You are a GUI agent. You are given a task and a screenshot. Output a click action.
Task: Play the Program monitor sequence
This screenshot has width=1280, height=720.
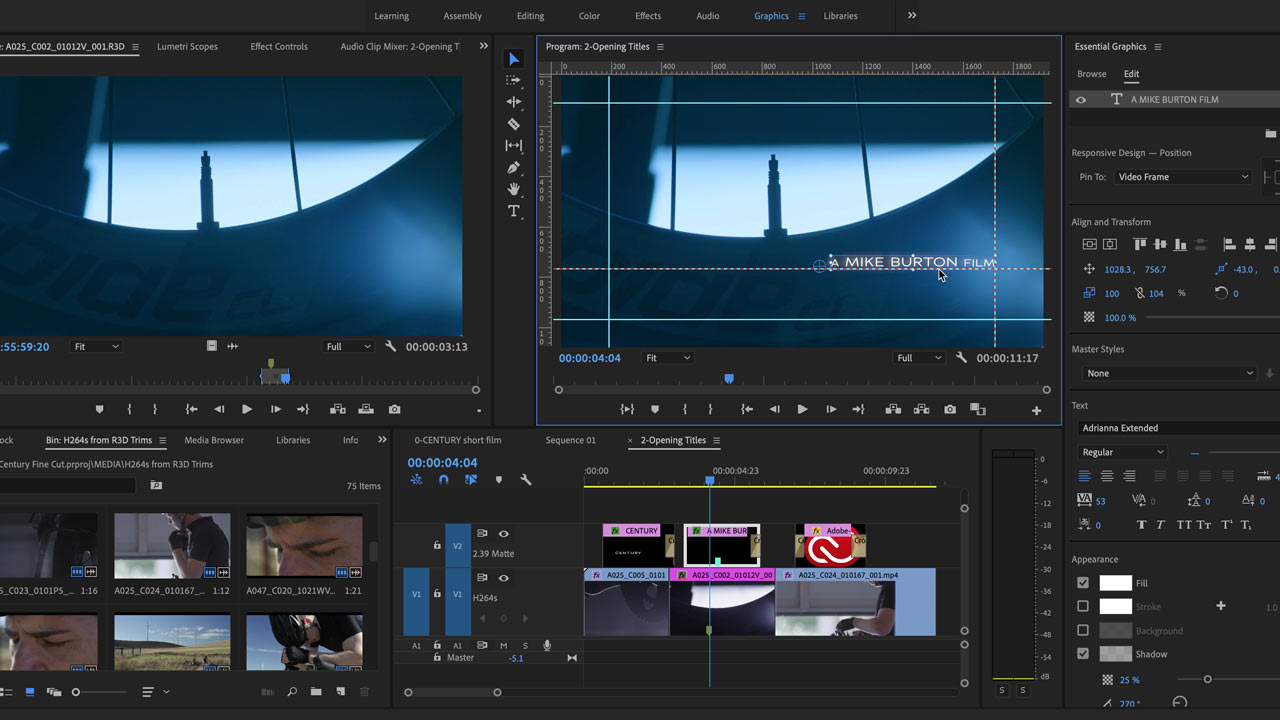coord(802,409)
